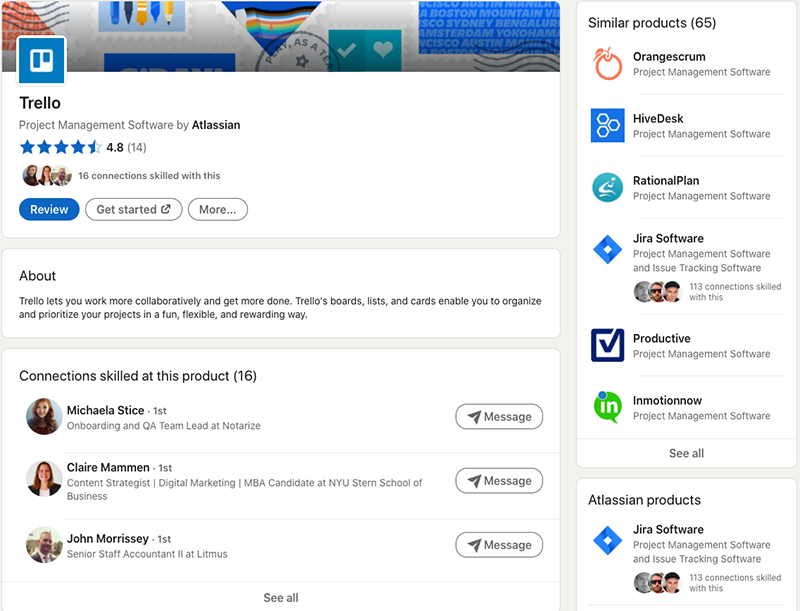Open the Atlassian company link
800x611 pixels.
[x=217, y=125]
